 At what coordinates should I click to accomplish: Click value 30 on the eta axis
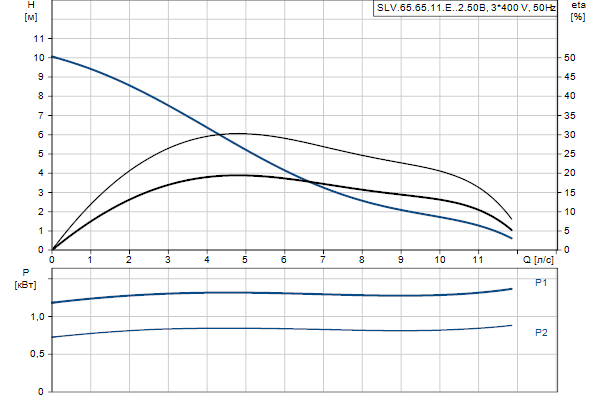[568, 135]
